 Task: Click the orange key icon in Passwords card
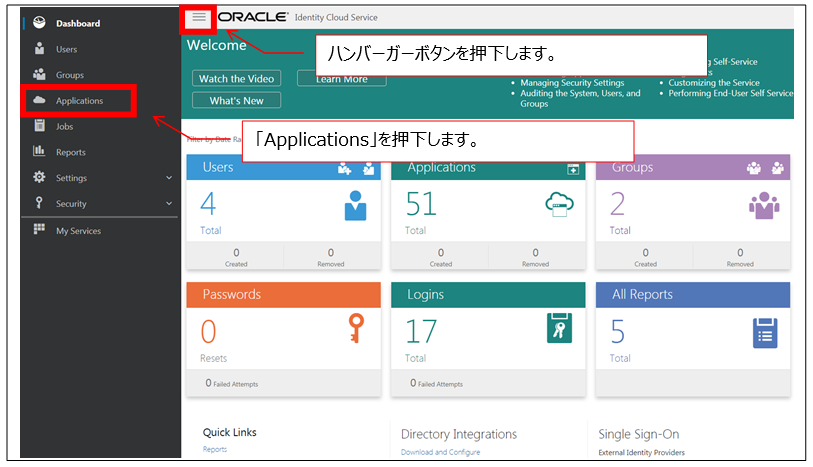356,328
